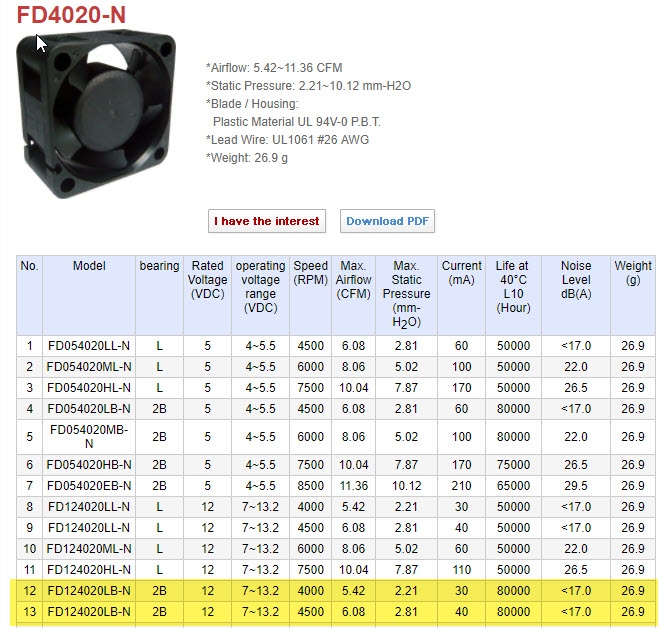Click model FD124020LL-N in row 9
Screen dimensions: 668x628
point(89,527)
